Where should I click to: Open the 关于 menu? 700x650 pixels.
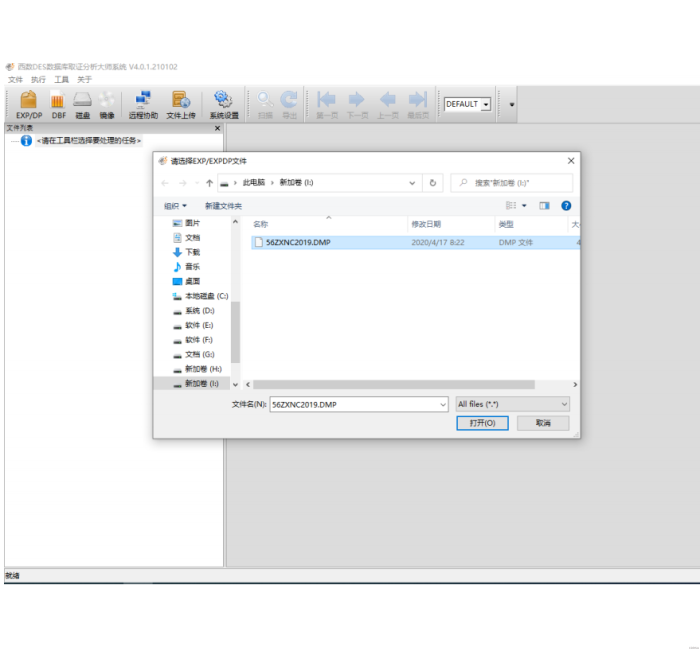point(84,79)
